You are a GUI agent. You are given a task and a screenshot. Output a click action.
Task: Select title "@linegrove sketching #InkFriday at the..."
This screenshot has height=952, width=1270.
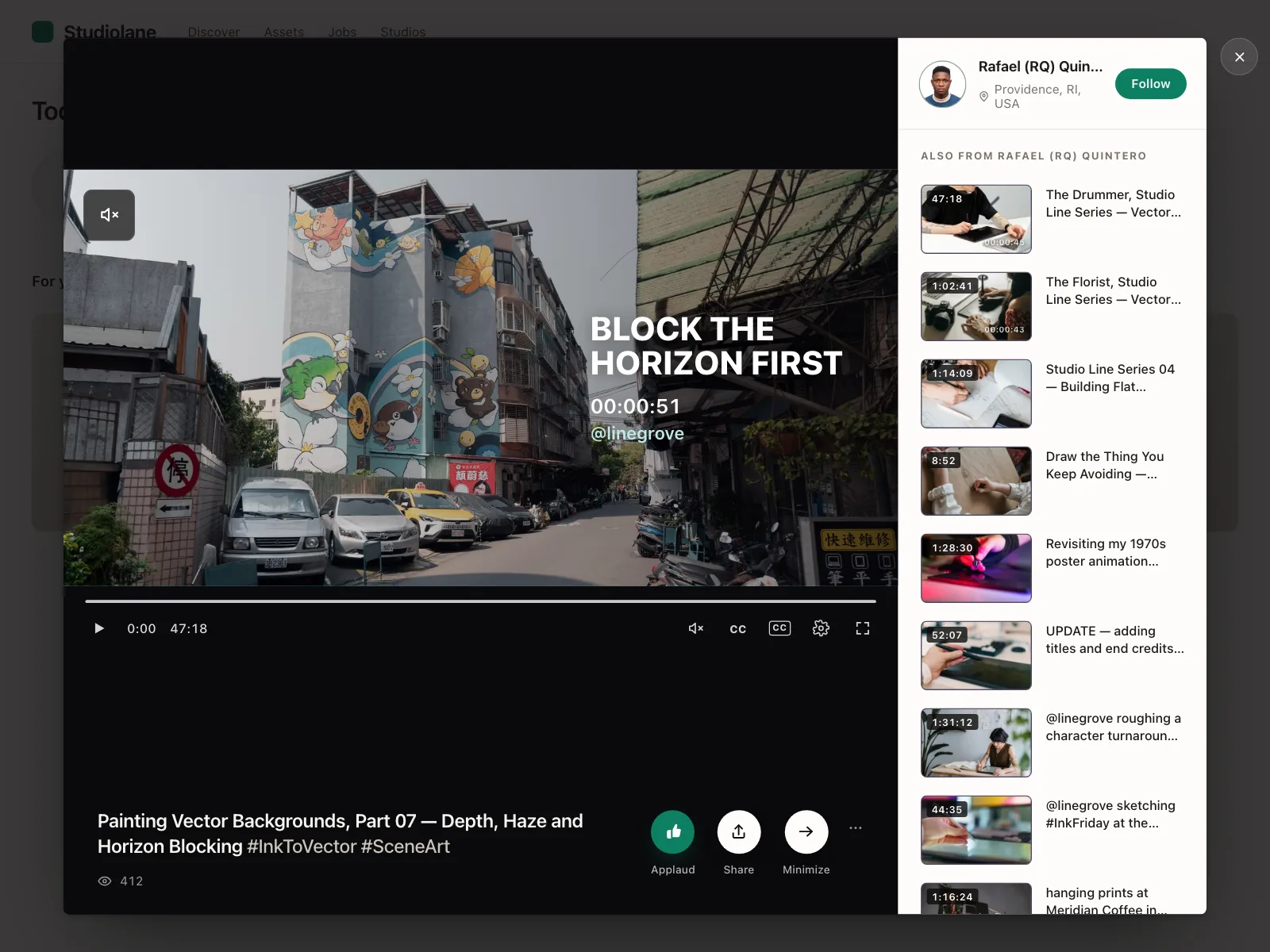(x=1110, y=815)
